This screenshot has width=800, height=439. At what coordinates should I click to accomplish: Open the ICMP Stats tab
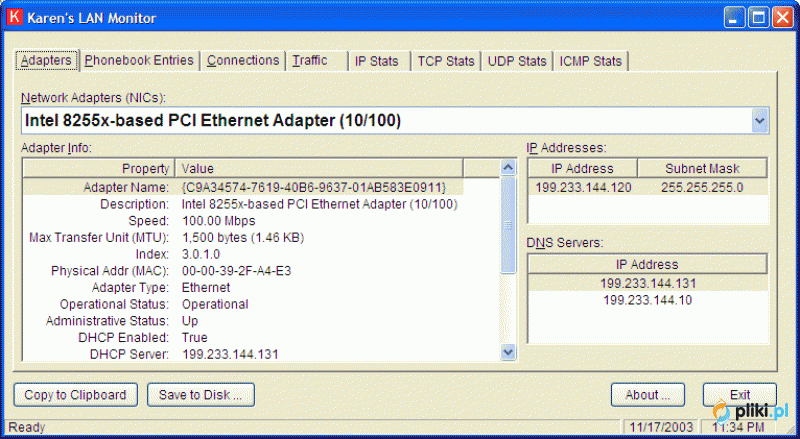tap(591, 61)
